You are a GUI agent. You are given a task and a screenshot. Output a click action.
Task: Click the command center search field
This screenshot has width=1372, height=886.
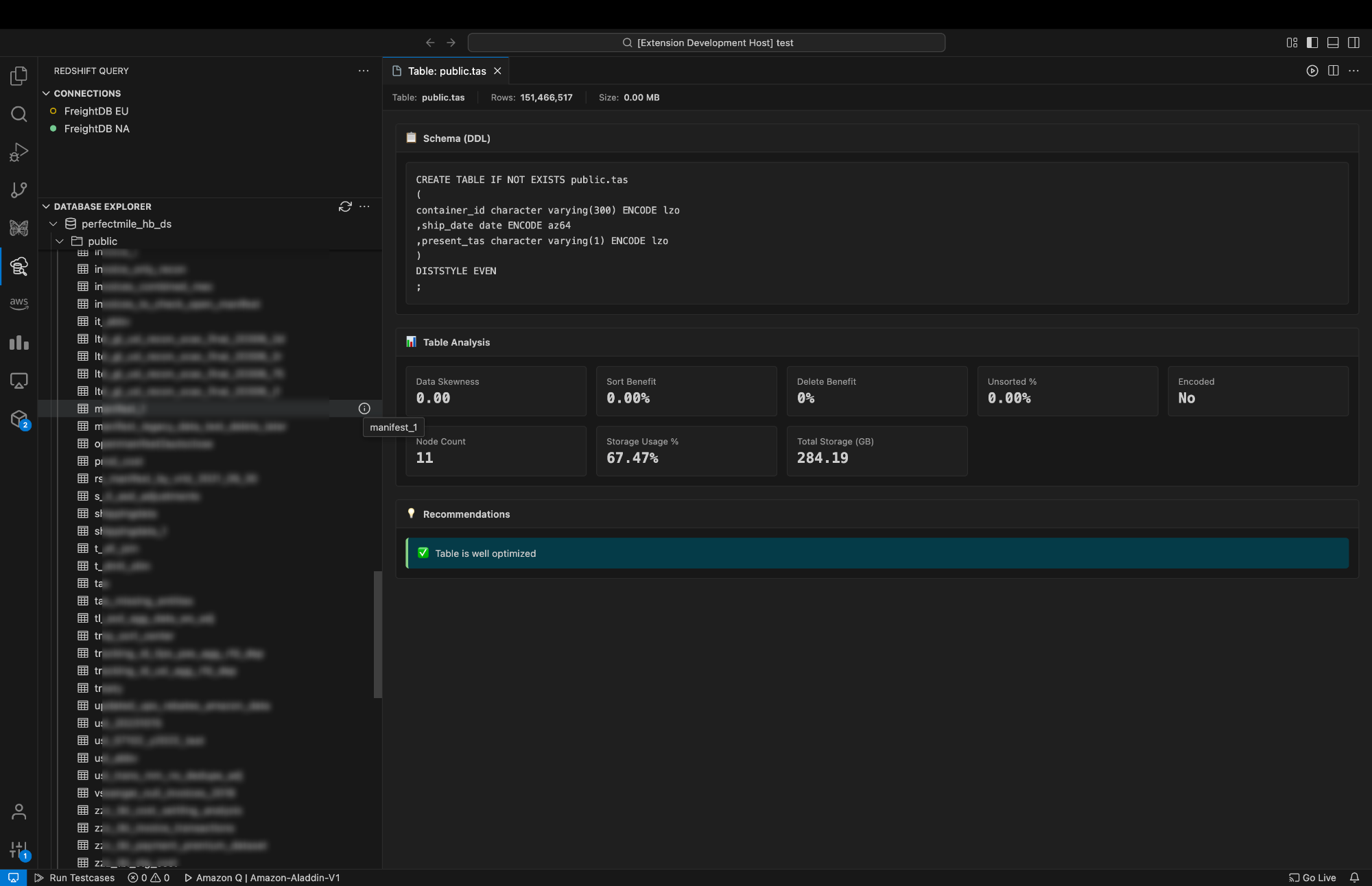(x=706, y=43)
